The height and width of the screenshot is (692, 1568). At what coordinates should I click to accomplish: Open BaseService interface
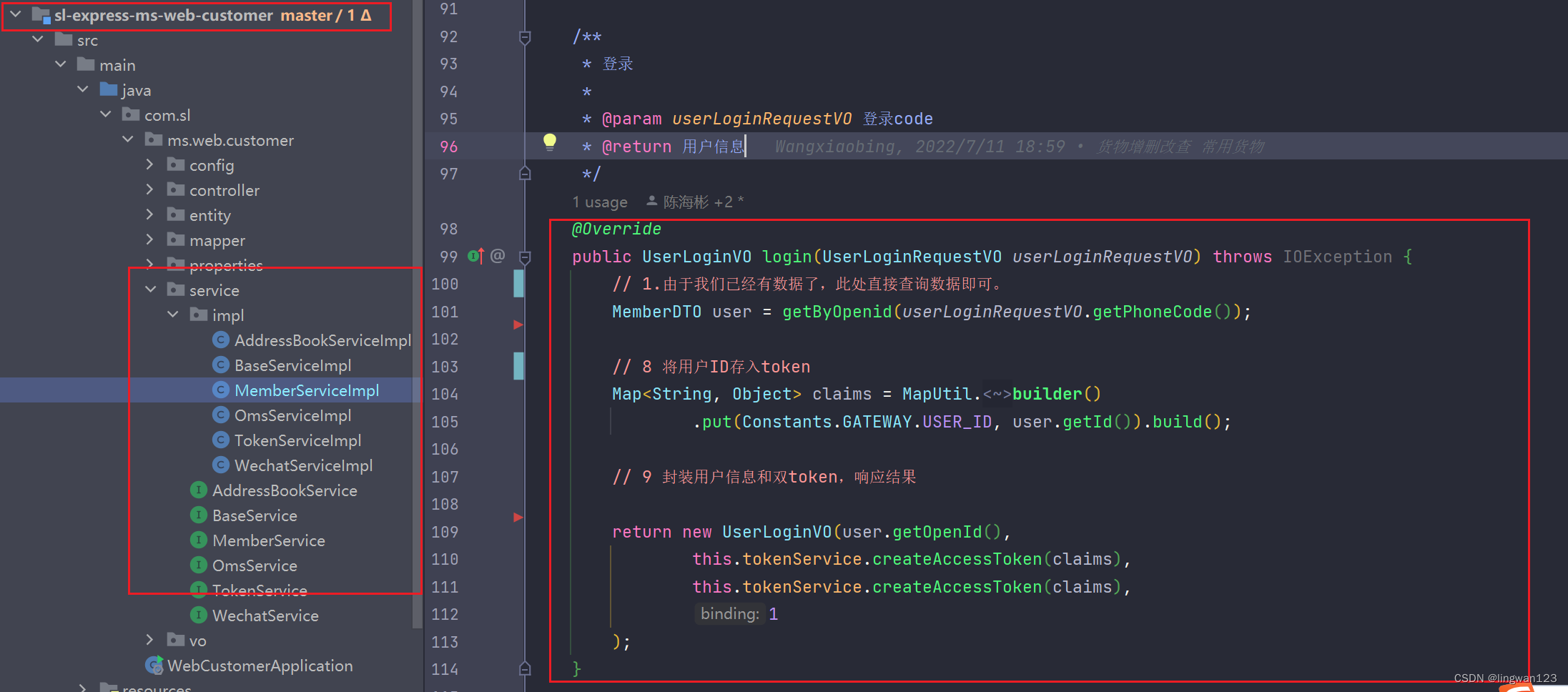(255, 515)
